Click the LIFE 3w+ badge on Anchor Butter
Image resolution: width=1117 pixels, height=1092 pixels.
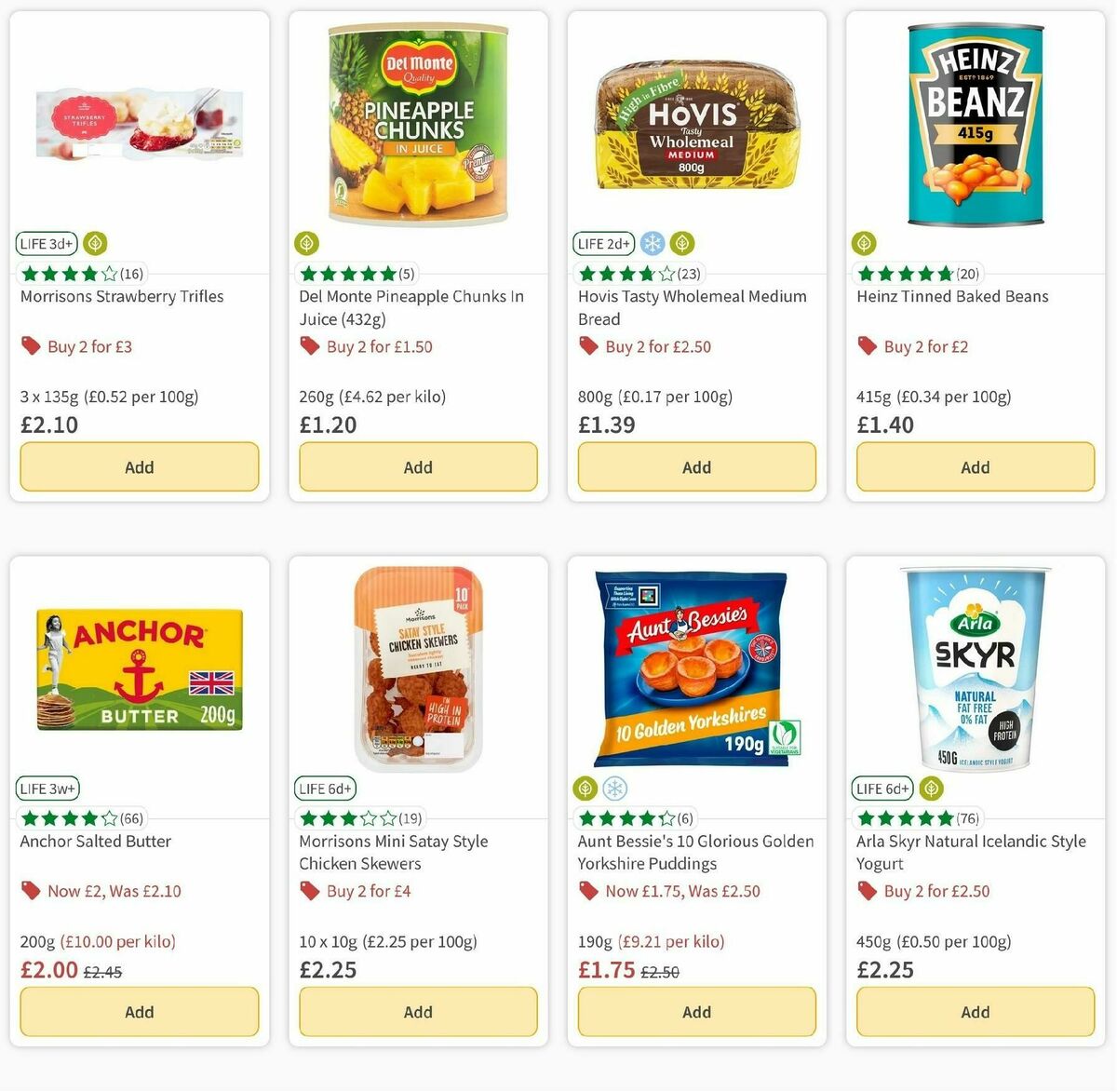coord(47,788)
